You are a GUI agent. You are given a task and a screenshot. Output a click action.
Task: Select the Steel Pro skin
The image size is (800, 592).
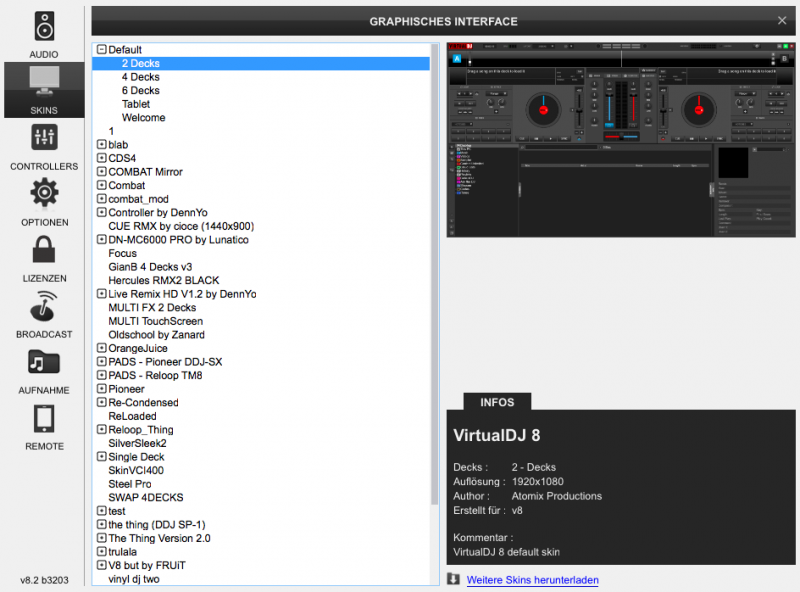[130, 484]
